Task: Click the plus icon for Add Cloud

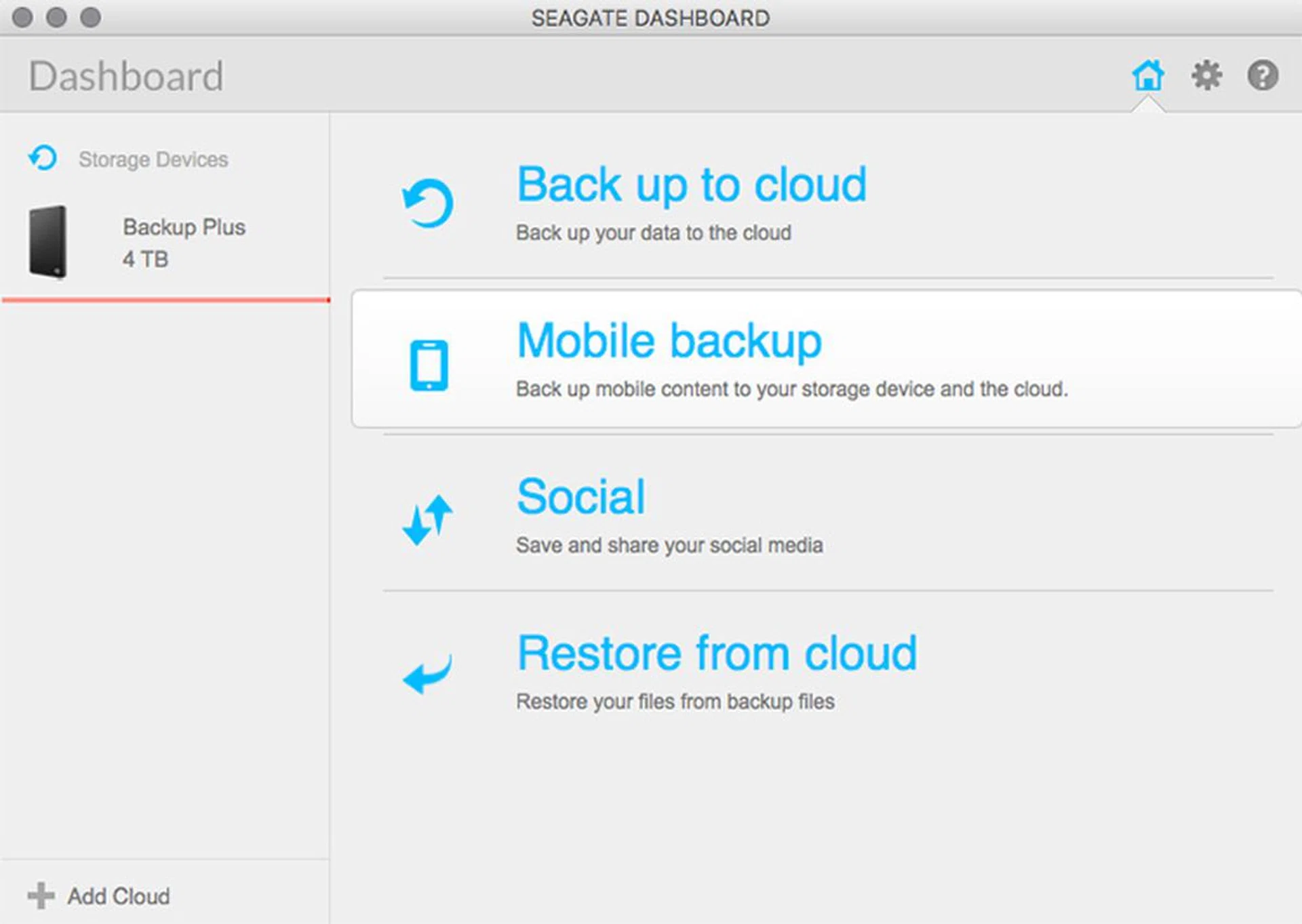Action: coord(41,896)
